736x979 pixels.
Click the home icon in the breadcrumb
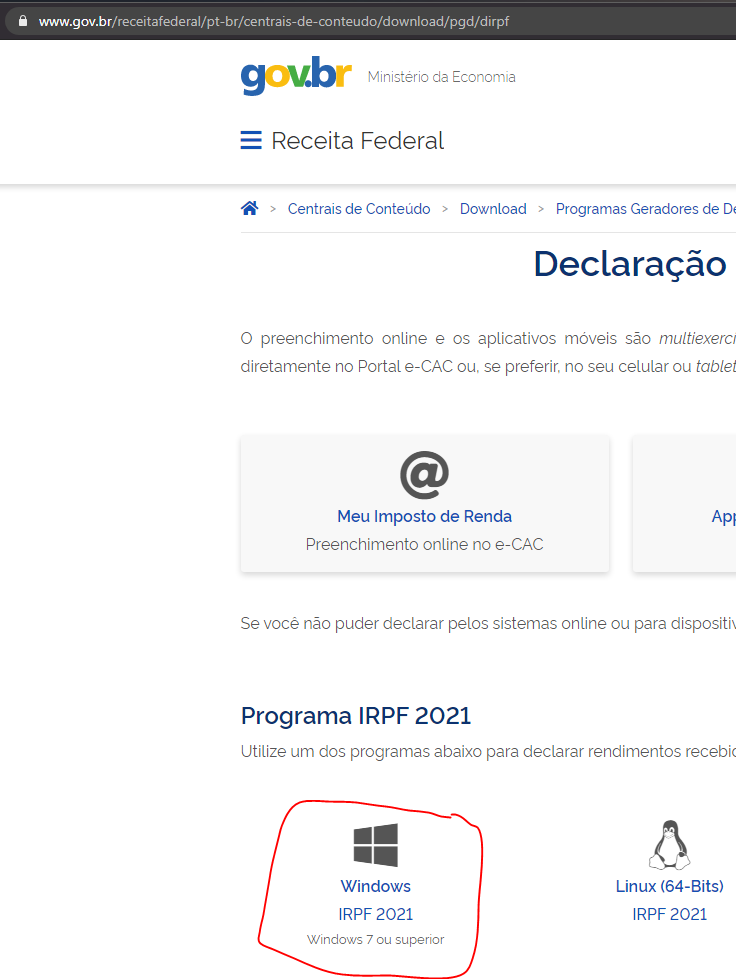[x=250, y=208]
